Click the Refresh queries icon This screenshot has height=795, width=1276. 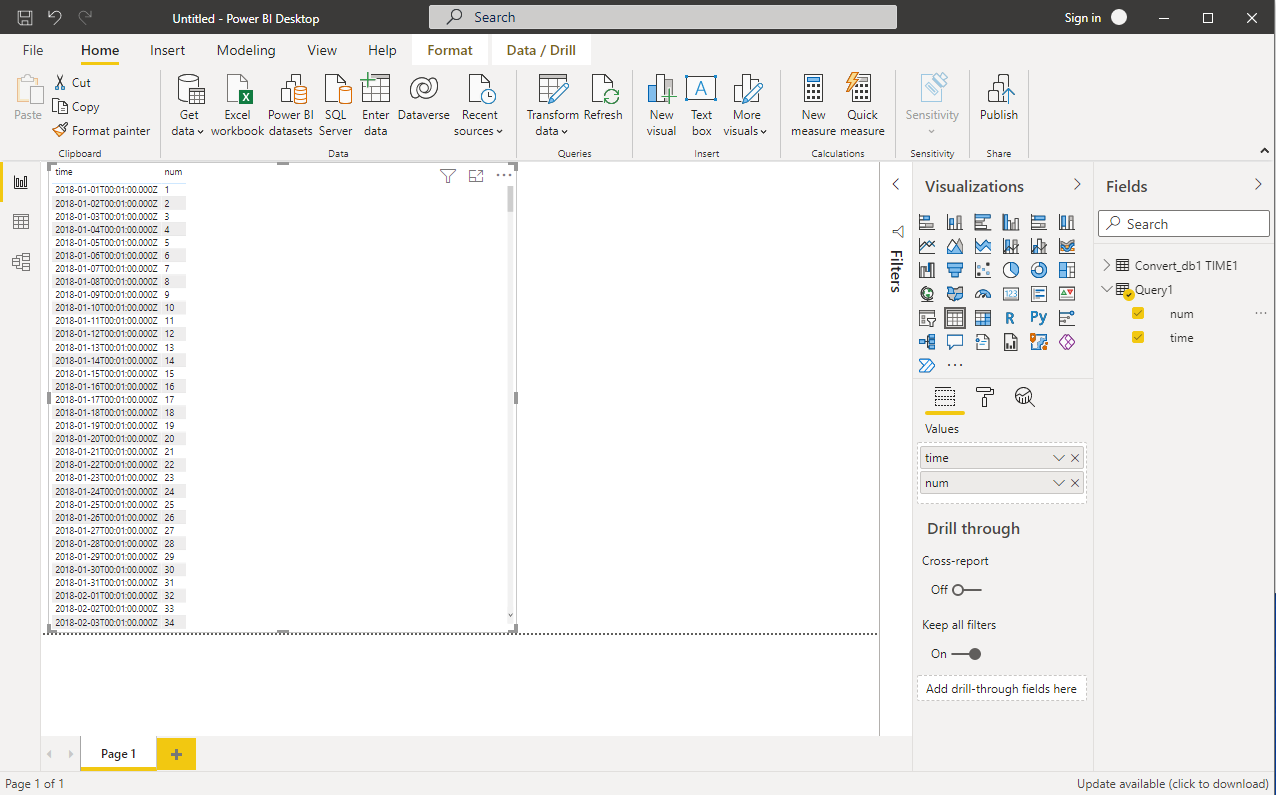[x=604, y=90]
